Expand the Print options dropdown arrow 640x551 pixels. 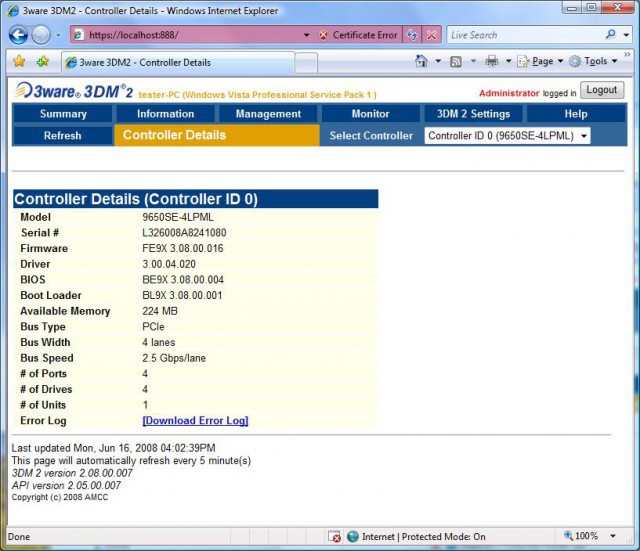tap(509, 61)
